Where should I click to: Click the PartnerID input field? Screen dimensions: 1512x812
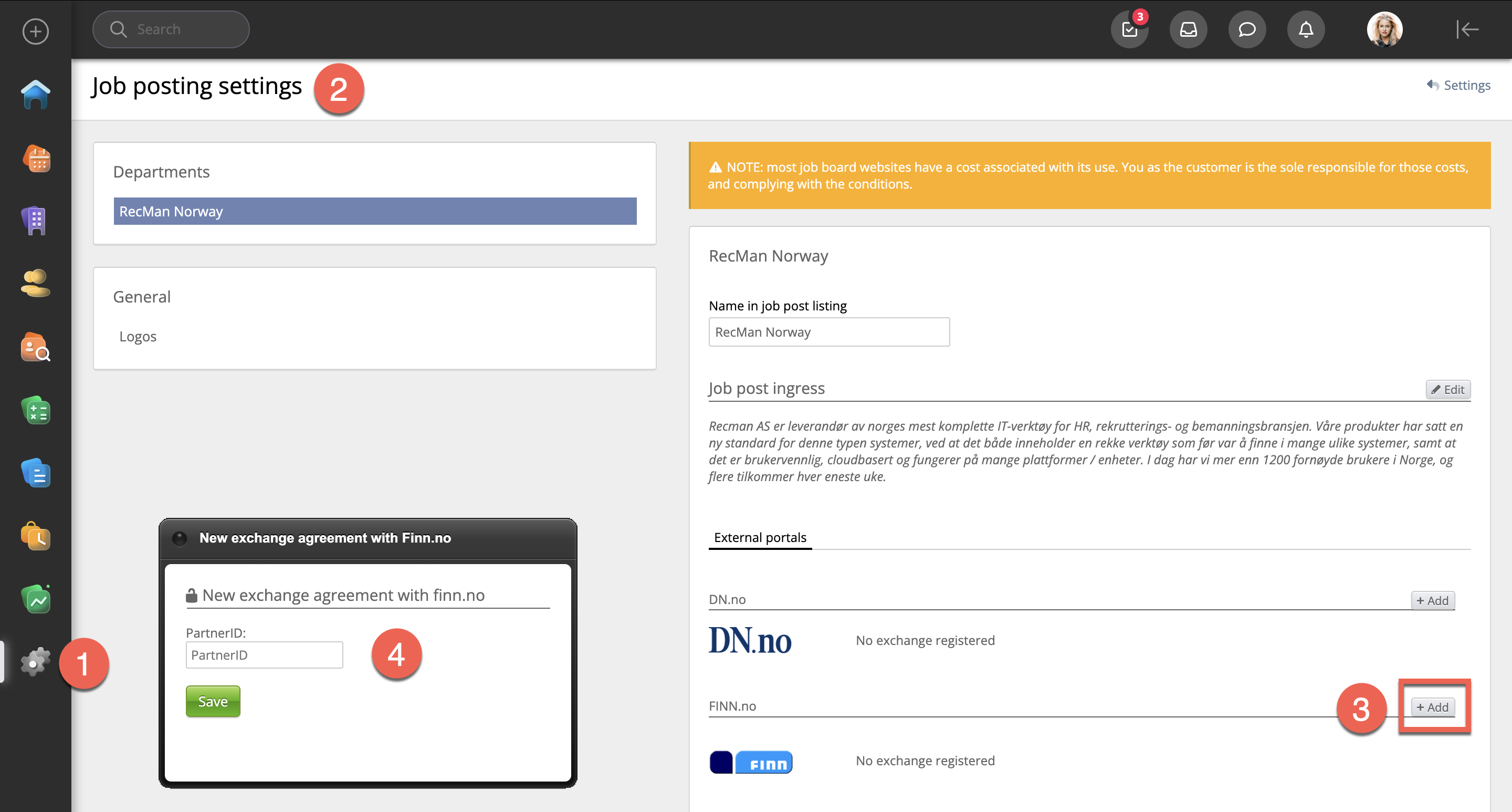pyautogui.click(x=264, y=654)
